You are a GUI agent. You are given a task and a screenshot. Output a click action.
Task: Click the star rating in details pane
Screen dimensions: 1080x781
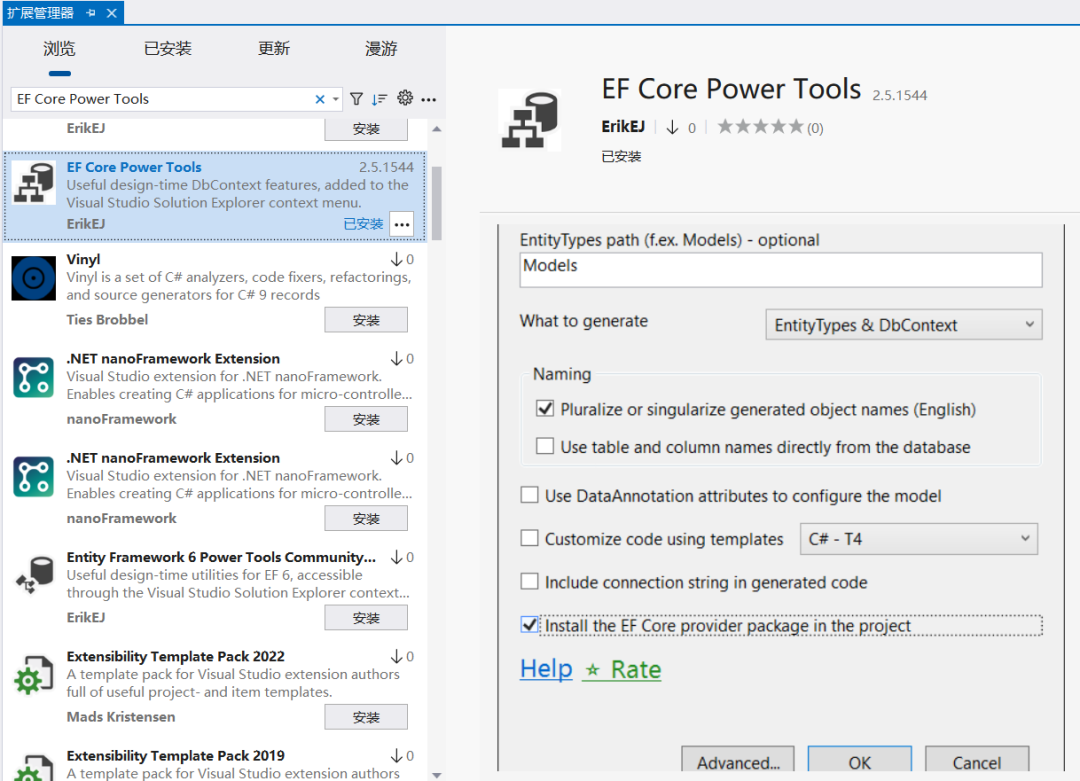click(760, 127)
